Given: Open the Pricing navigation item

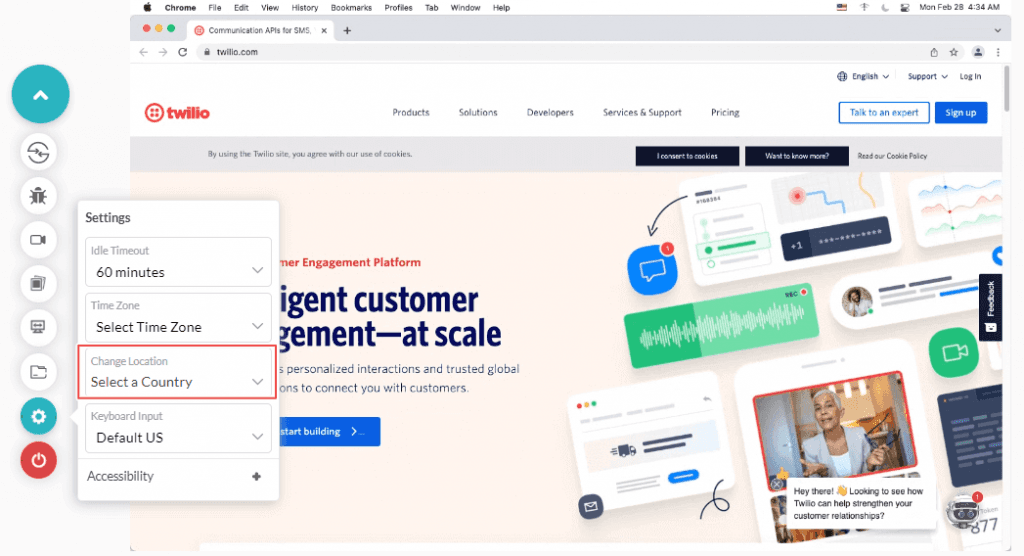Looking at the screenshot, I should click(x=725, y=113).
